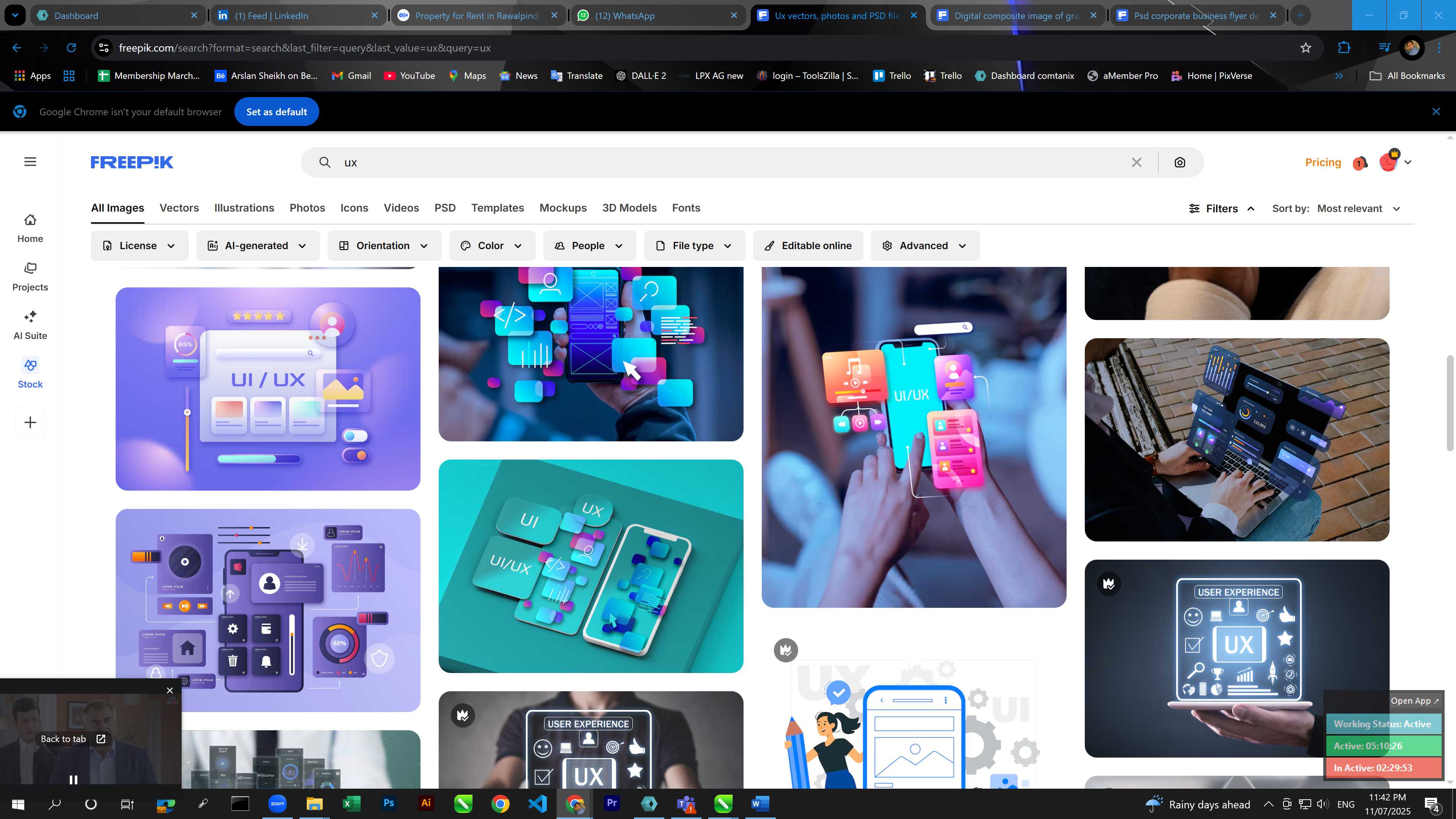This screenshot has width=1456, height=819.
Task: Go back to previous page
Action: (17, 48)
